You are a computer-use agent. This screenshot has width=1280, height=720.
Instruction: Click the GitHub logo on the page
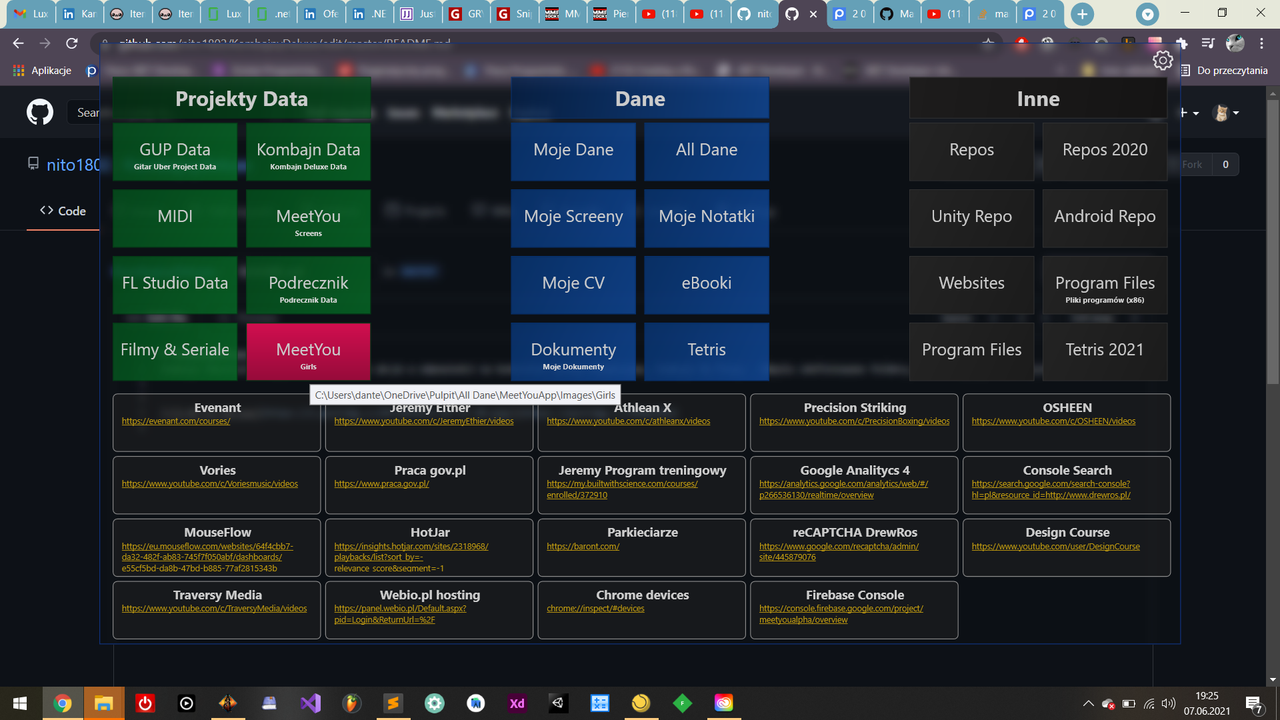[x=39, y=111]
